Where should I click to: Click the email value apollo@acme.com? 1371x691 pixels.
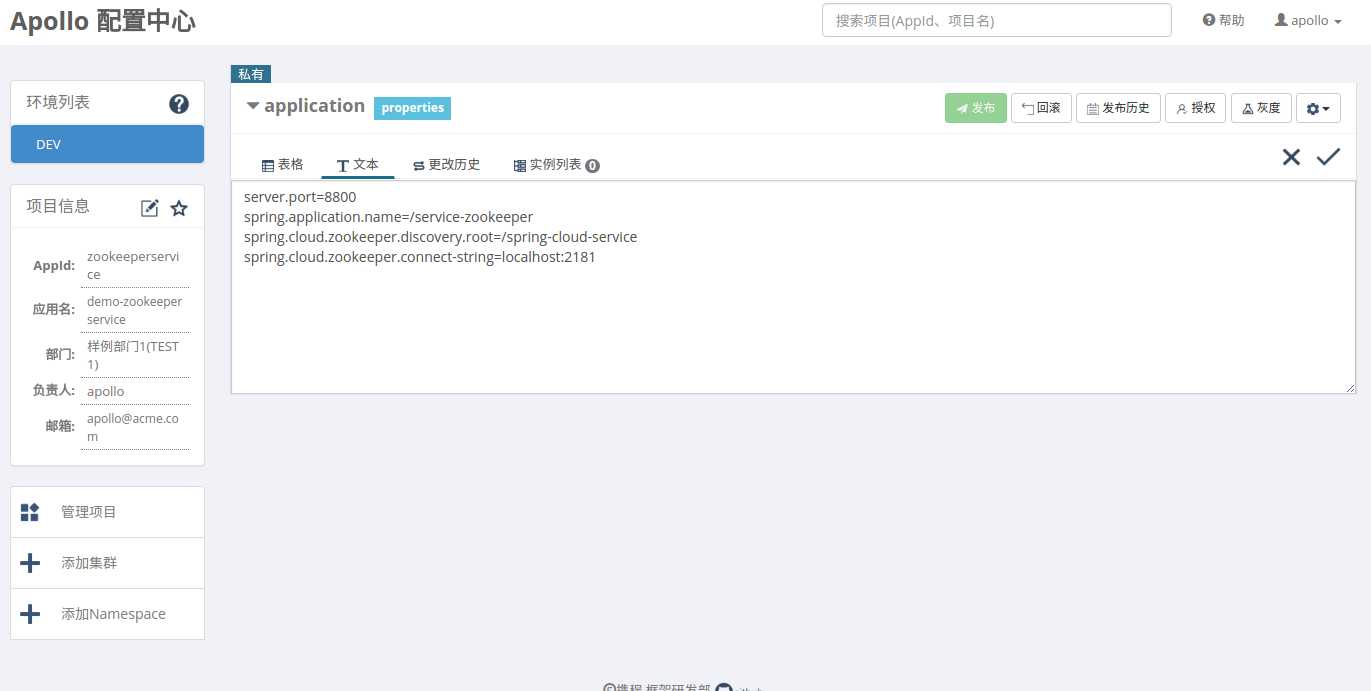(x=133, y=427)
